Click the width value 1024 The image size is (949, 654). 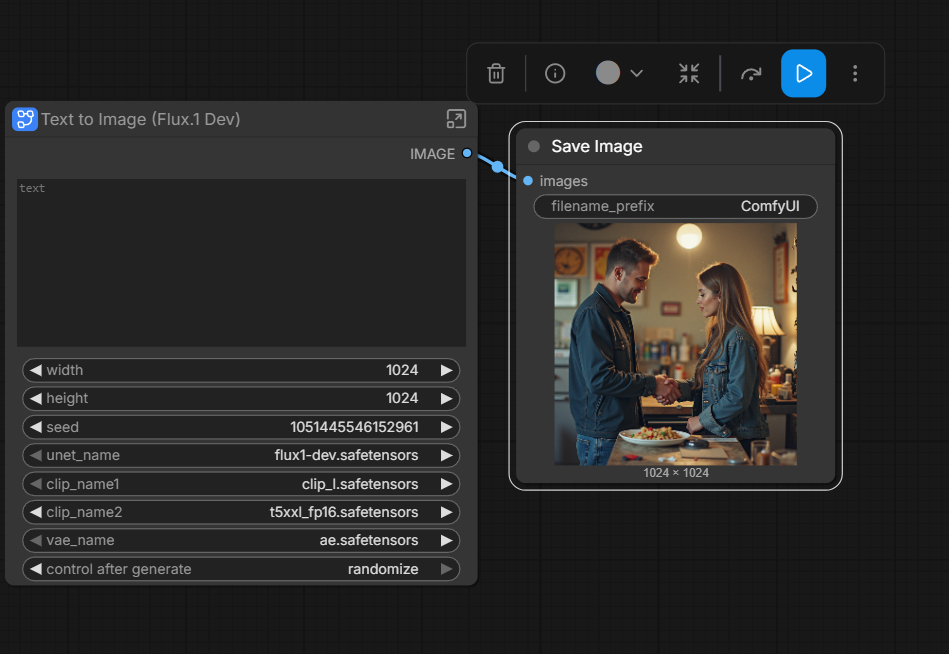tap(402, 370)
